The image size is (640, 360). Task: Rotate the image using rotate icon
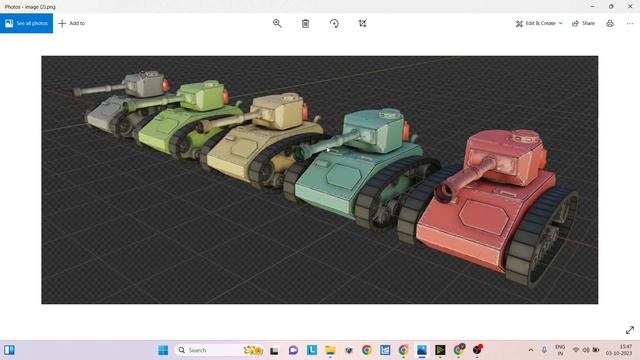(x=334, y=23)
